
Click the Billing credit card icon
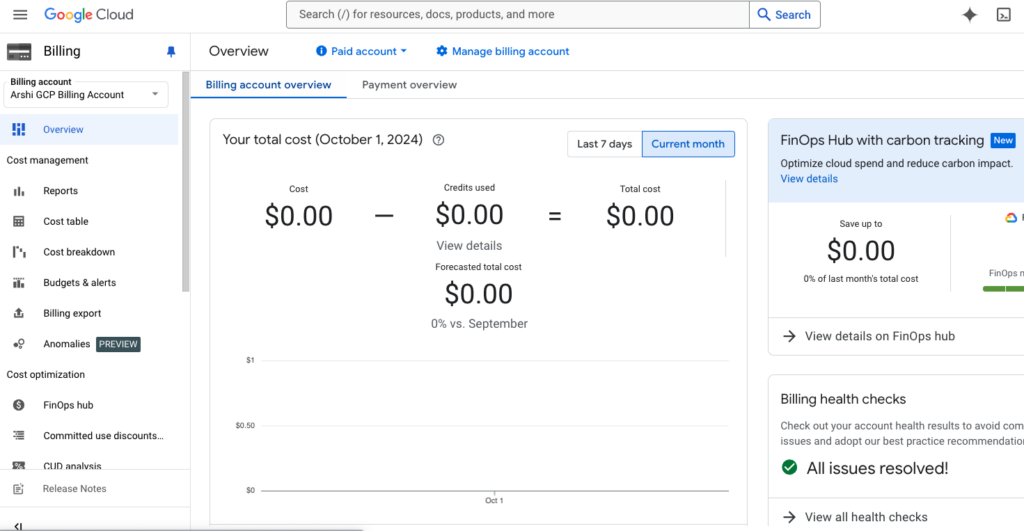point(19,52)
